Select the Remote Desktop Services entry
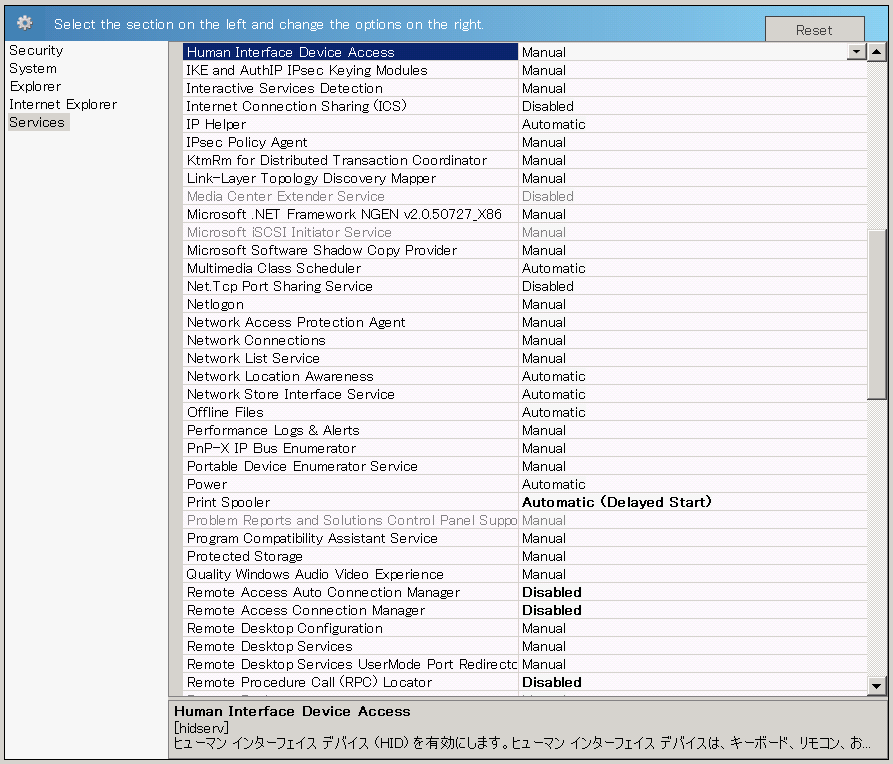Viewport: 893px width, 764px height. click(300, 646)
